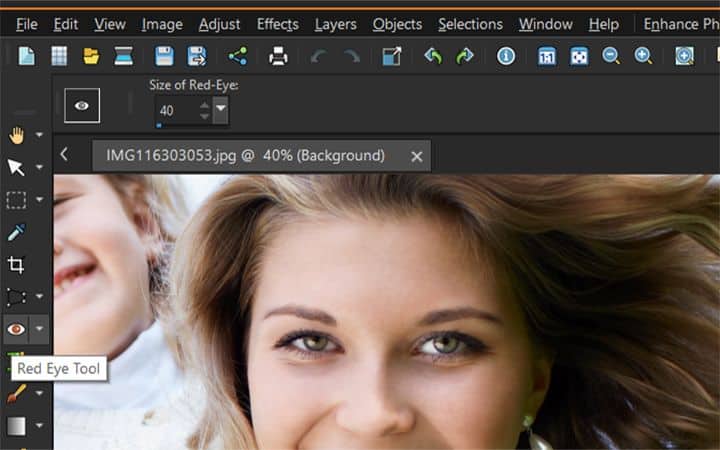Select the Paint Brush tool
Viewport: 720px width, 450px height.
[x=17, y=394]
